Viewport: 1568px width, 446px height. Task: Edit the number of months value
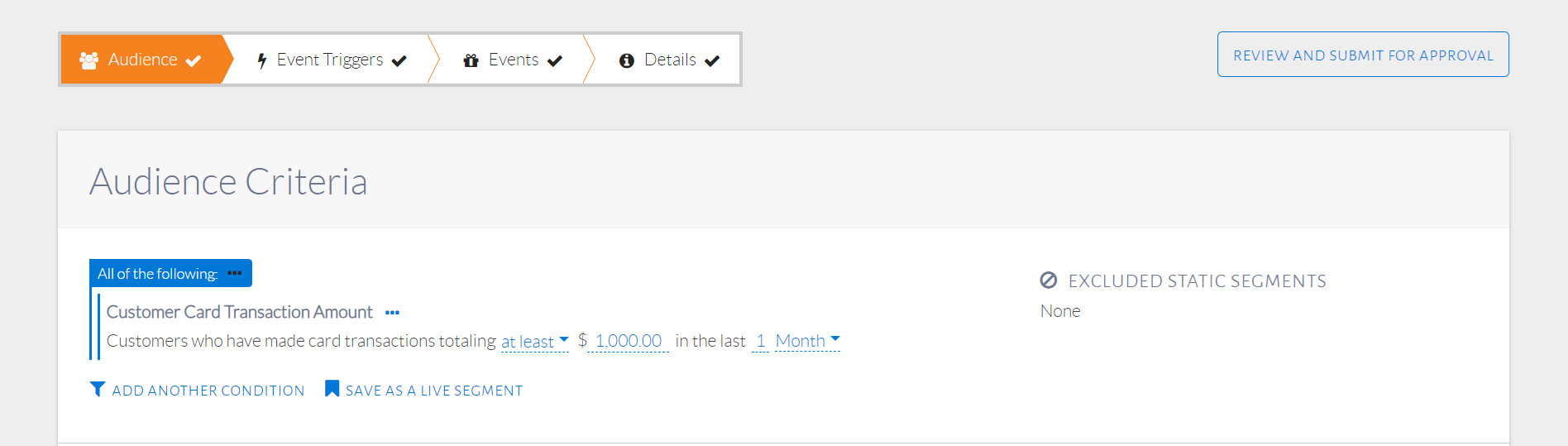760,341
